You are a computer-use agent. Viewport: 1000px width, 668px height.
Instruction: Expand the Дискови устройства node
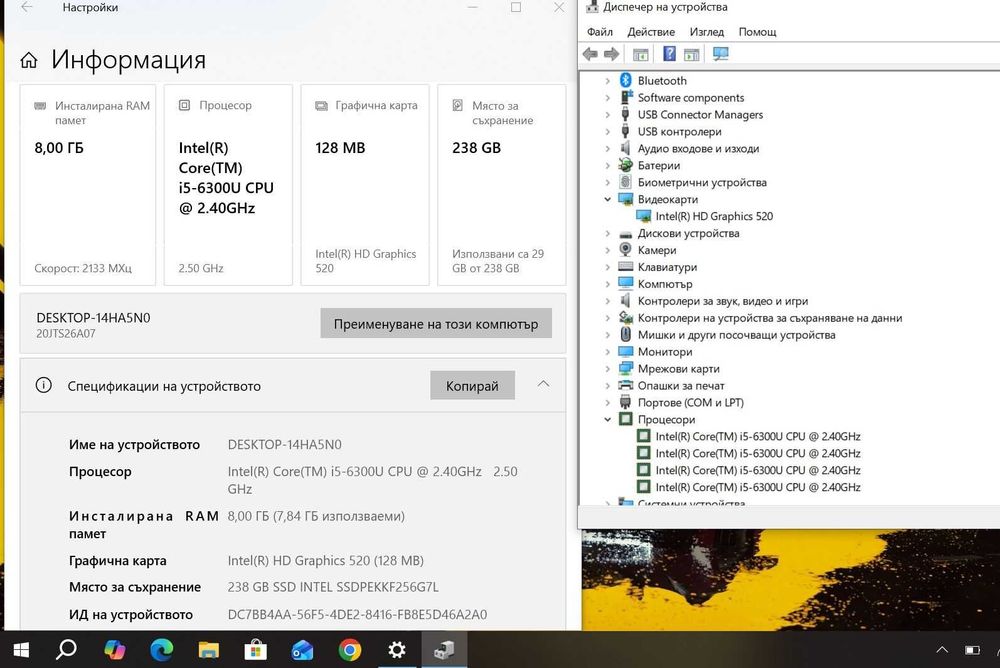(608, 234)
